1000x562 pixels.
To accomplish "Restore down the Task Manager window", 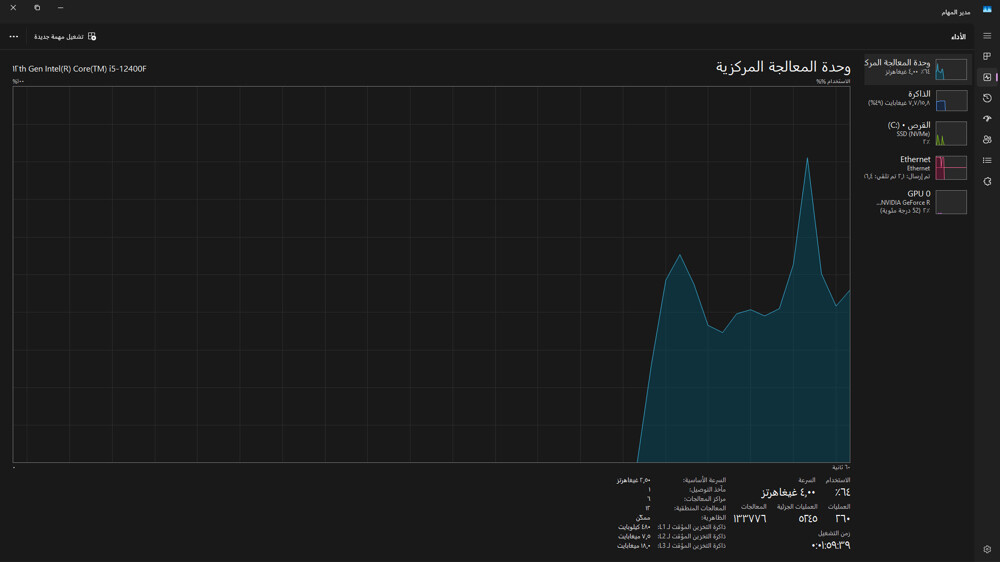I will click(x=37, y=8).
